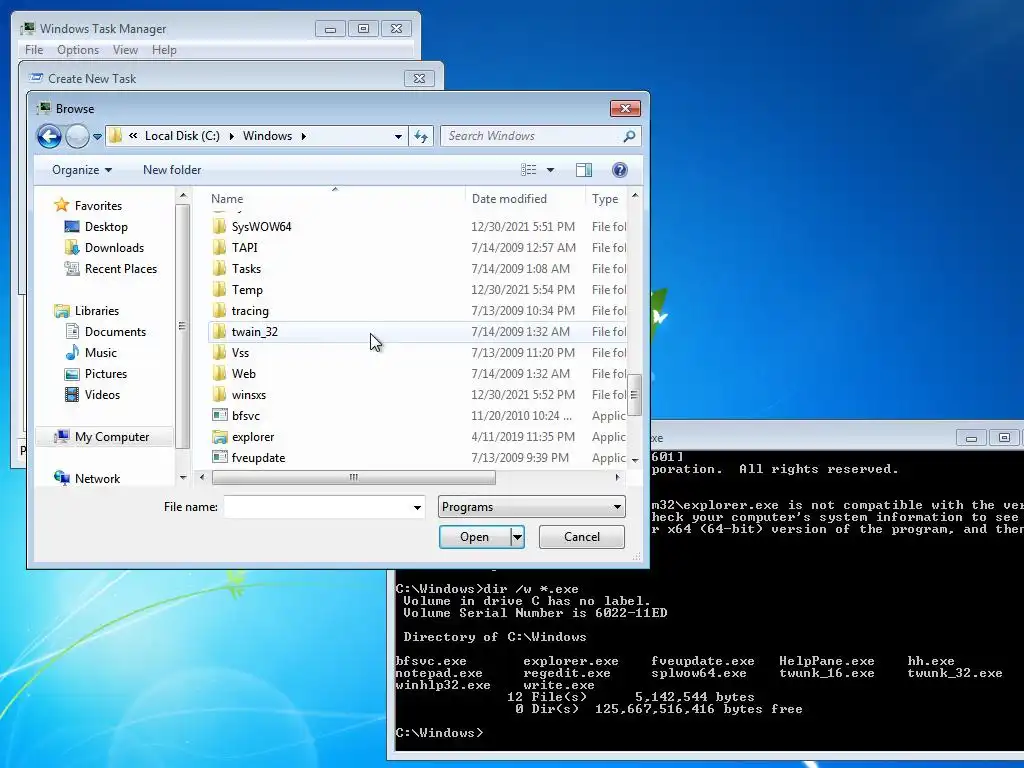Select Documents library

pyautogui.click(x=115, y=332)
